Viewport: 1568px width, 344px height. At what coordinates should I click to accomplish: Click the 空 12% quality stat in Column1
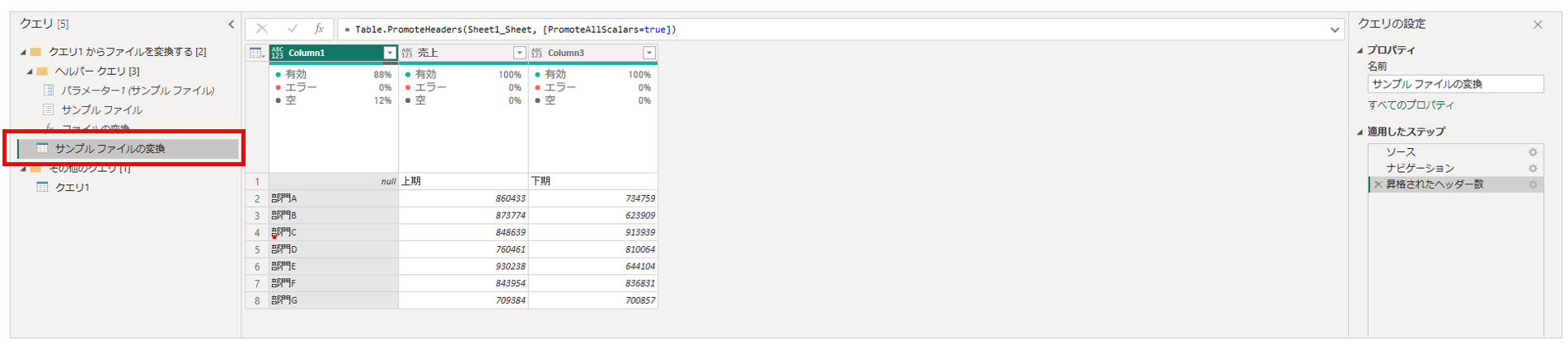point(334,100)
